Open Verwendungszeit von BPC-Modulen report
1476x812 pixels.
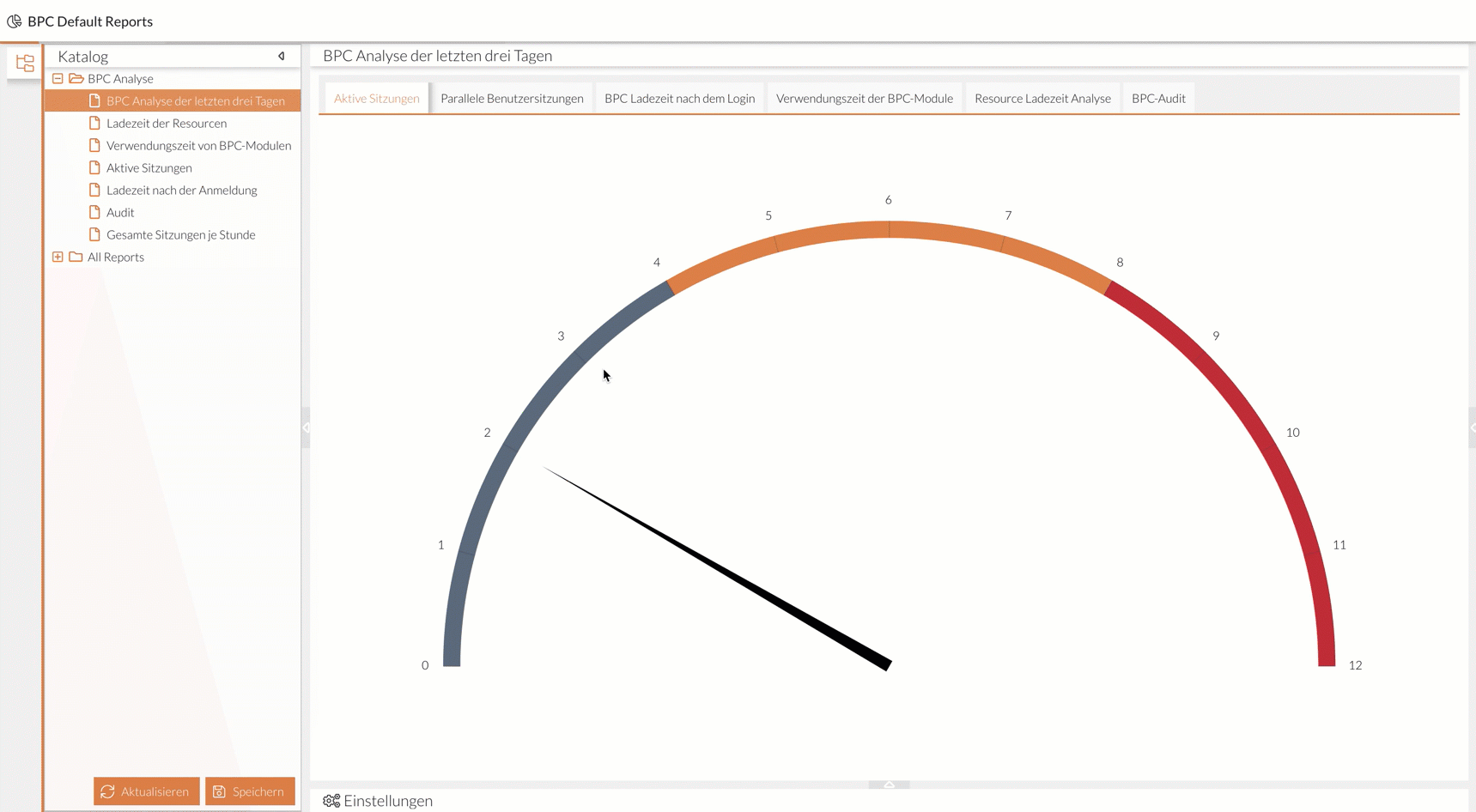pyautogui.click(x=198, y=146)
